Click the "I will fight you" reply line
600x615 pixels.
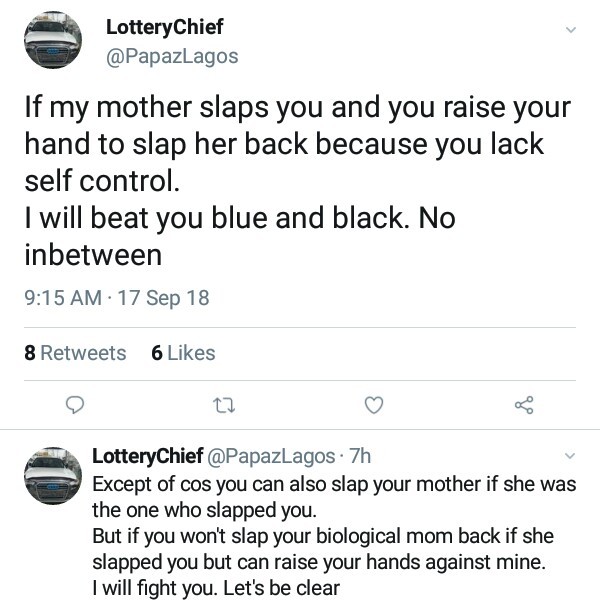tap(215, 588)
